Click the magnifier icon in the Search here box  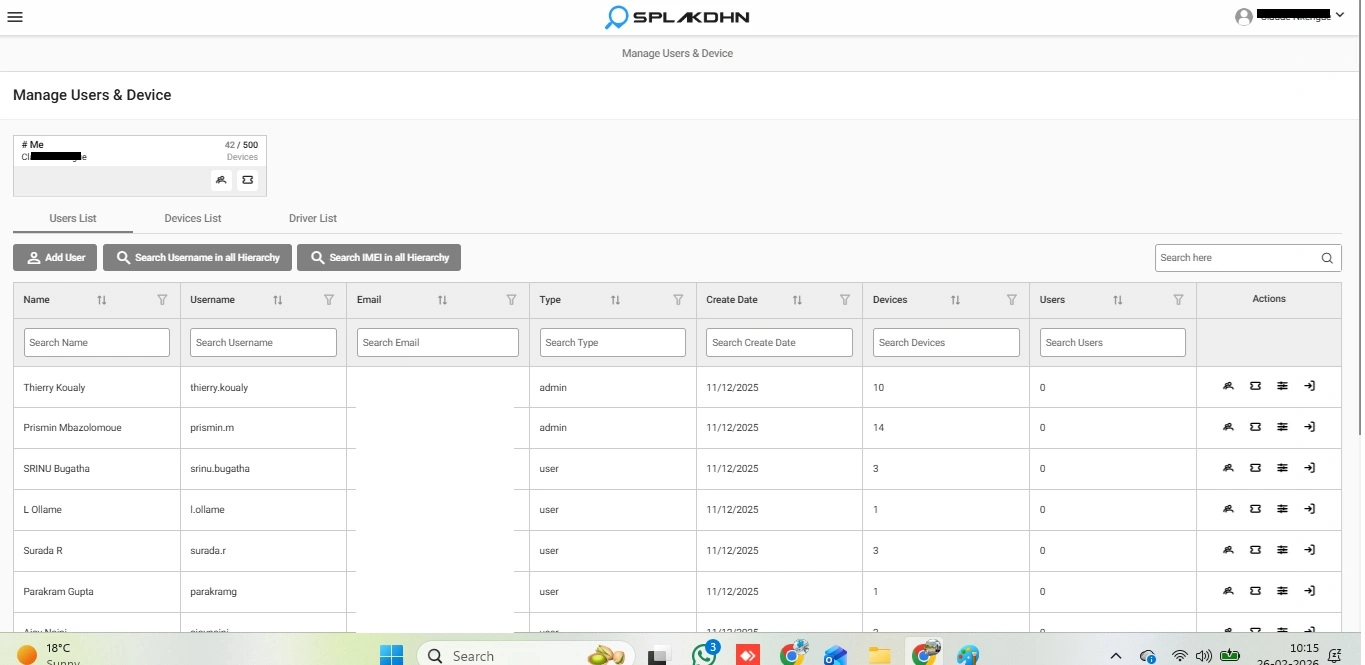coord(1327,258)
